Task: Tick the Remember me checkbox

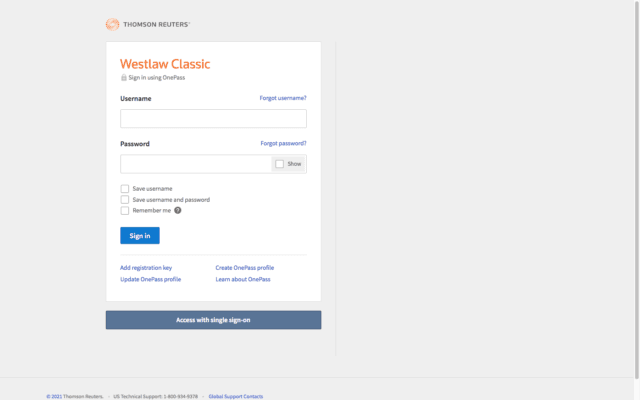Action: (125, 210)
